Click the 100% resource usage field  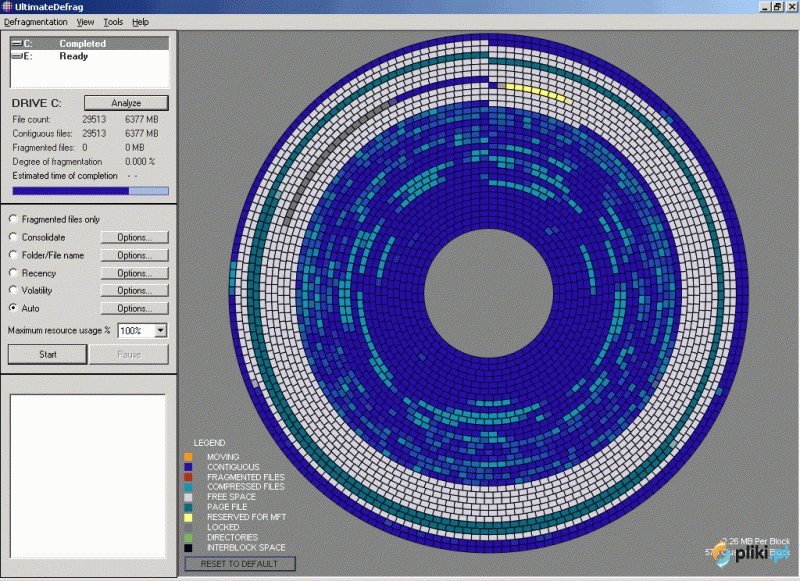pyautogui.click(x=136, y=331)
